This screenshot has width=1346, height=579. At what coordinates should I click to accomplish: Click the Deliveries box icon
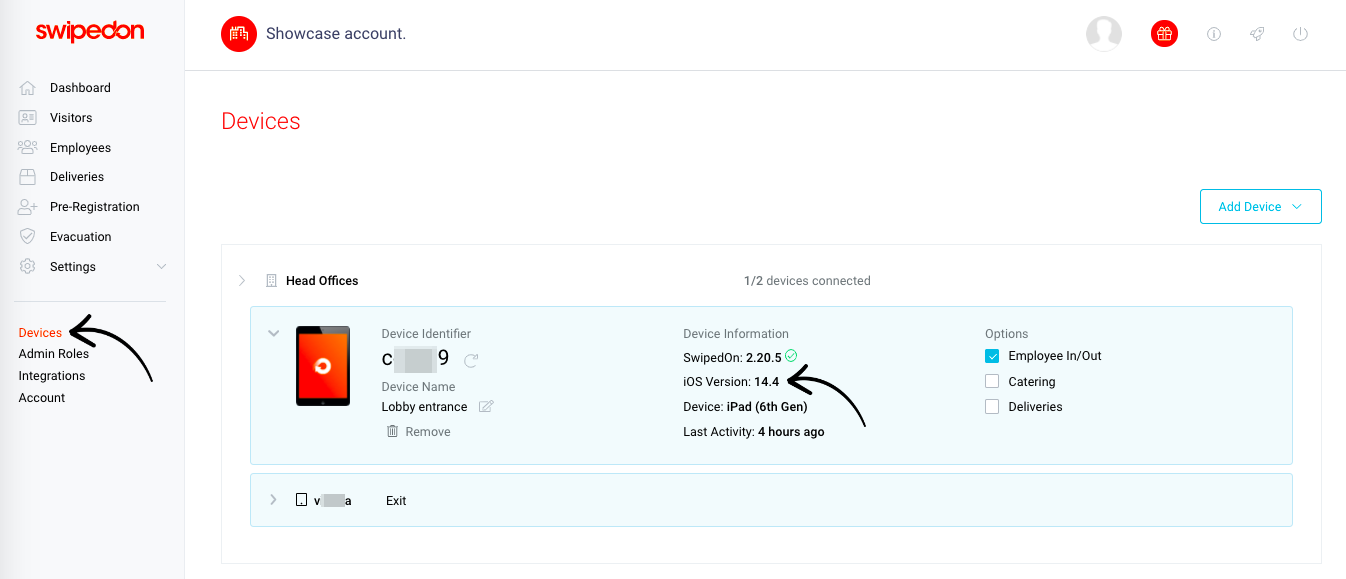coord(28,177)
